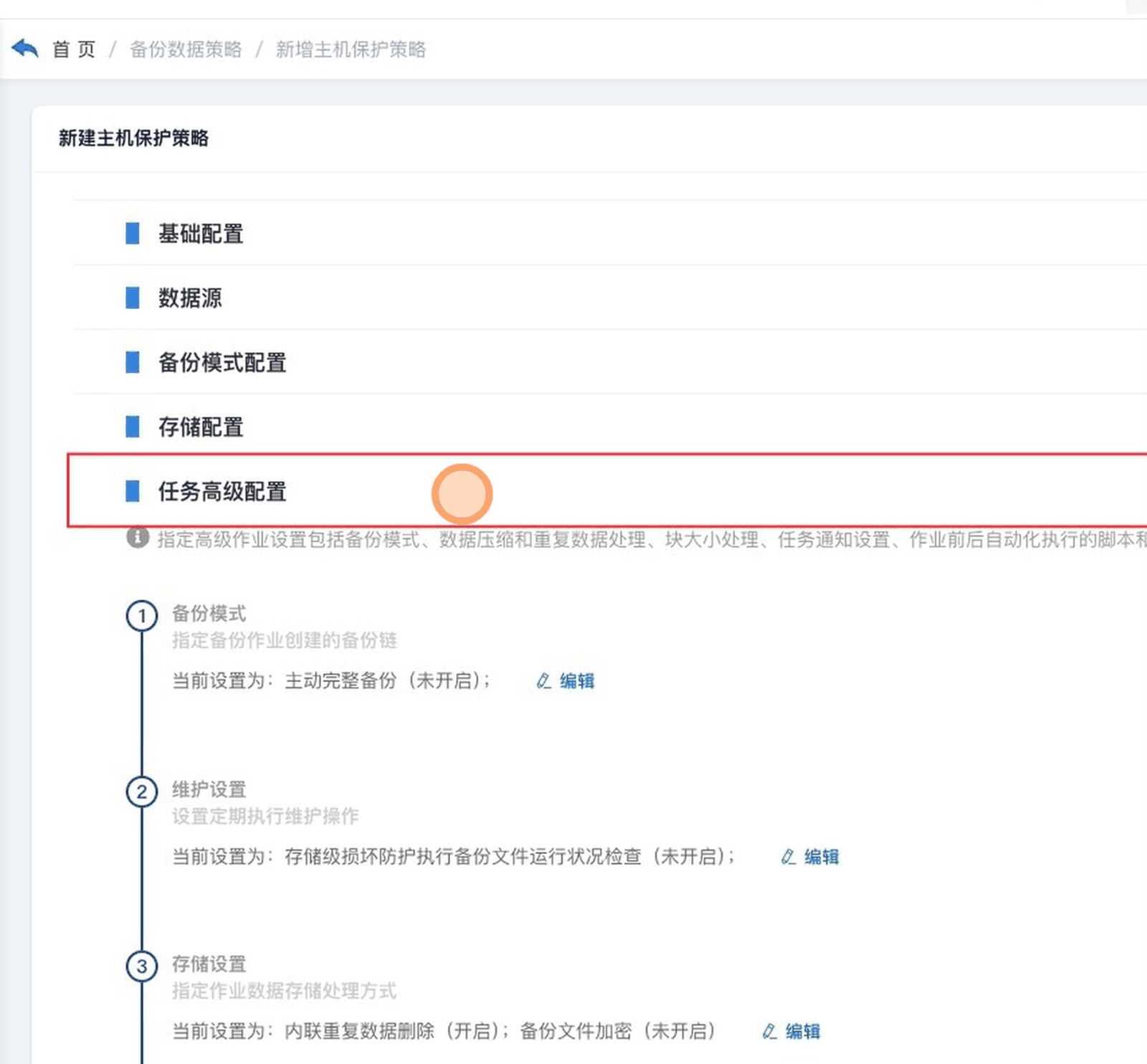Select step 3 circle for 存储设置

coord(142,966)
